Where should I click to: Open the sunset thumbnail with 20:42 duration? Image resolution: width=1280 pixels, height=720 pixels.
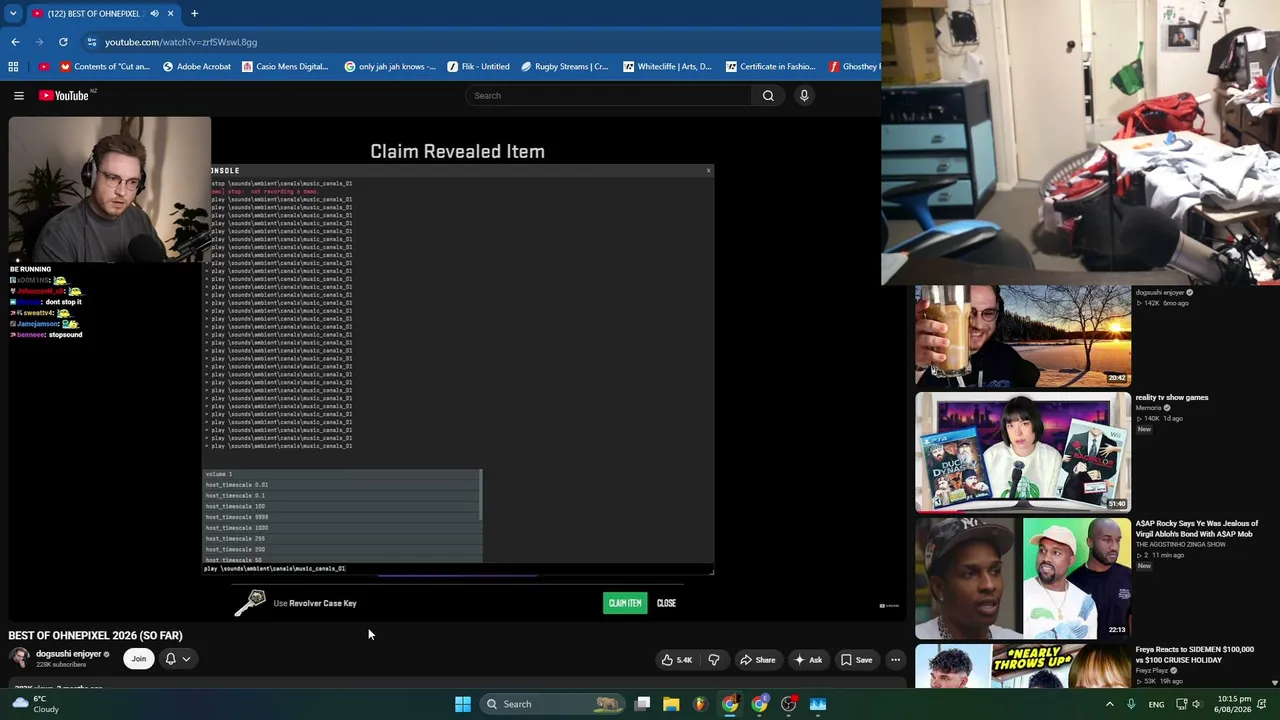[1023, 335]
